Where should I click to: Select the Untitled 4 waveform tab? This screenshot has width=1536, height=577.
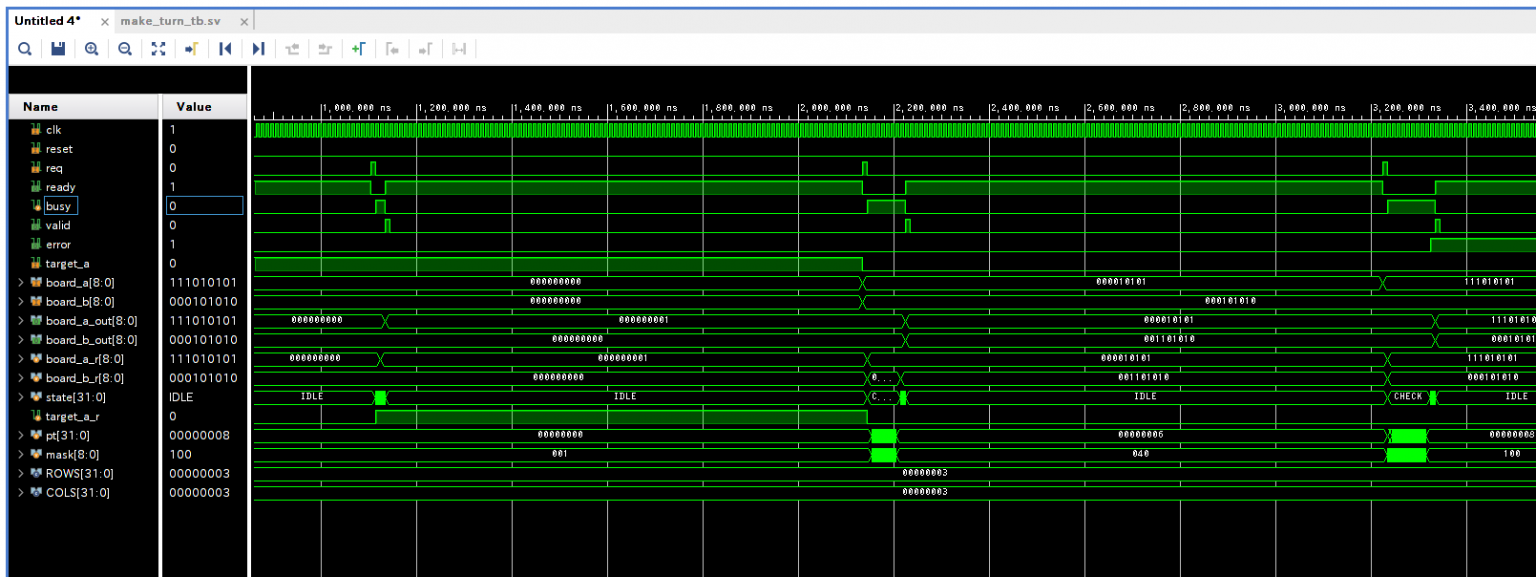coord(47,21)
